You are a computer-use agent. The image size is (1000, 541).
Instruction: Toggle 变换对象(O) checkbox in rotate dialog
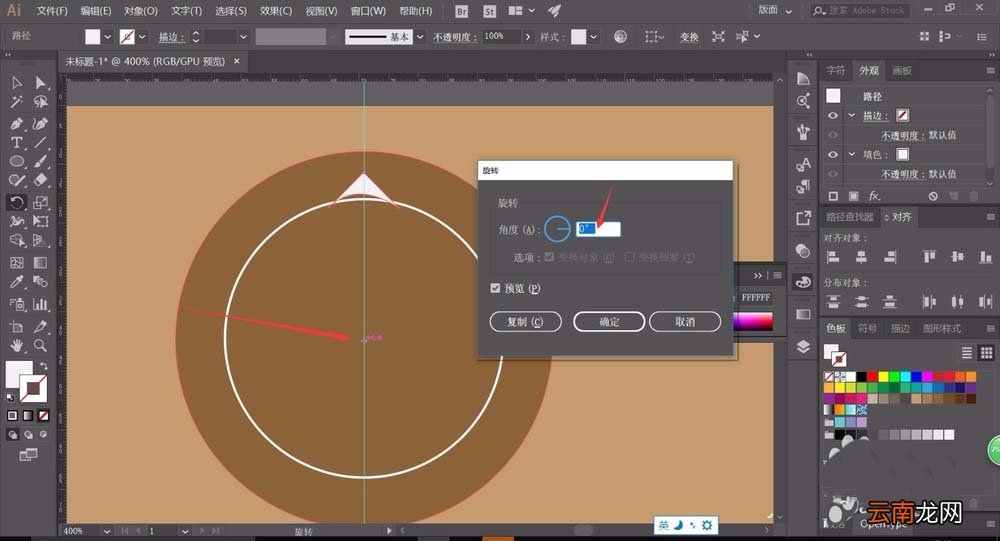click(549, 257)
